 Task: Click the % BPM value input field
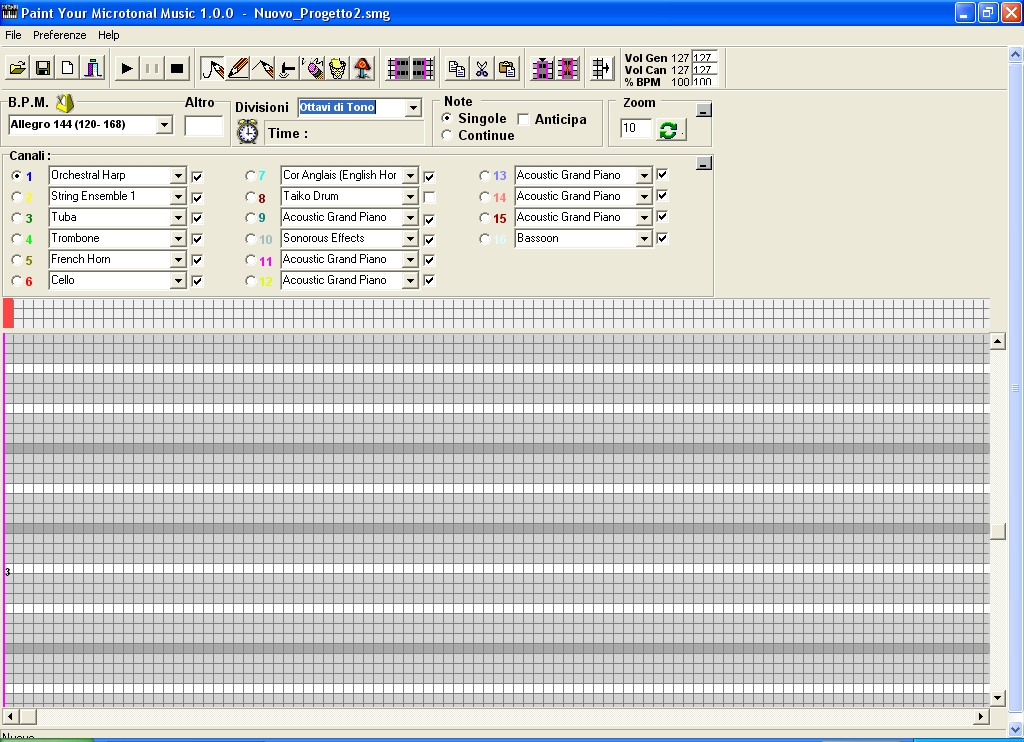pyautogui.click(x=705, y=82)
